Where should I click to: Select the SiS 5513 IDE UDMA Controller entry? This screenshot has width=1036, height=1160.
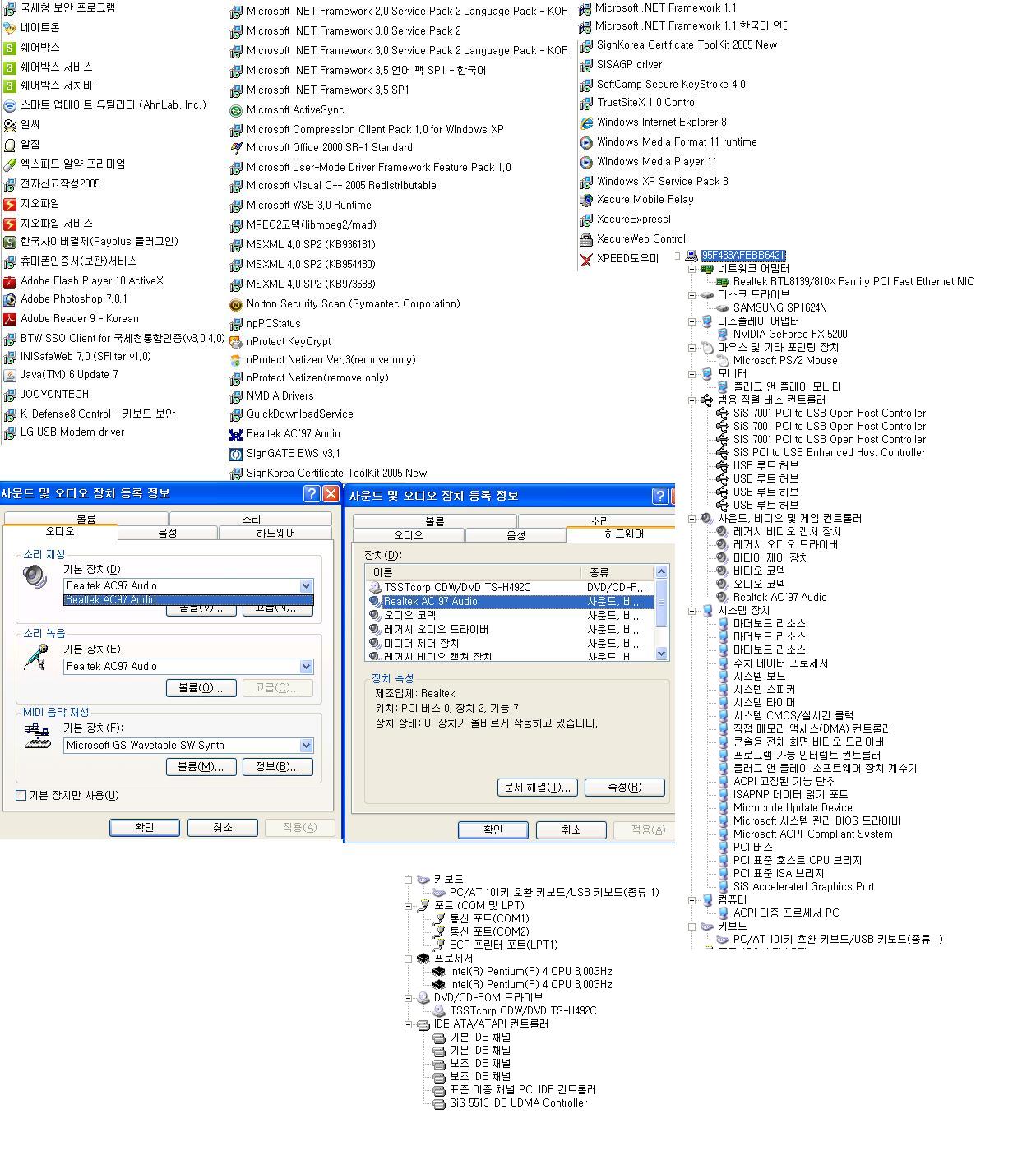(518, 1103)
